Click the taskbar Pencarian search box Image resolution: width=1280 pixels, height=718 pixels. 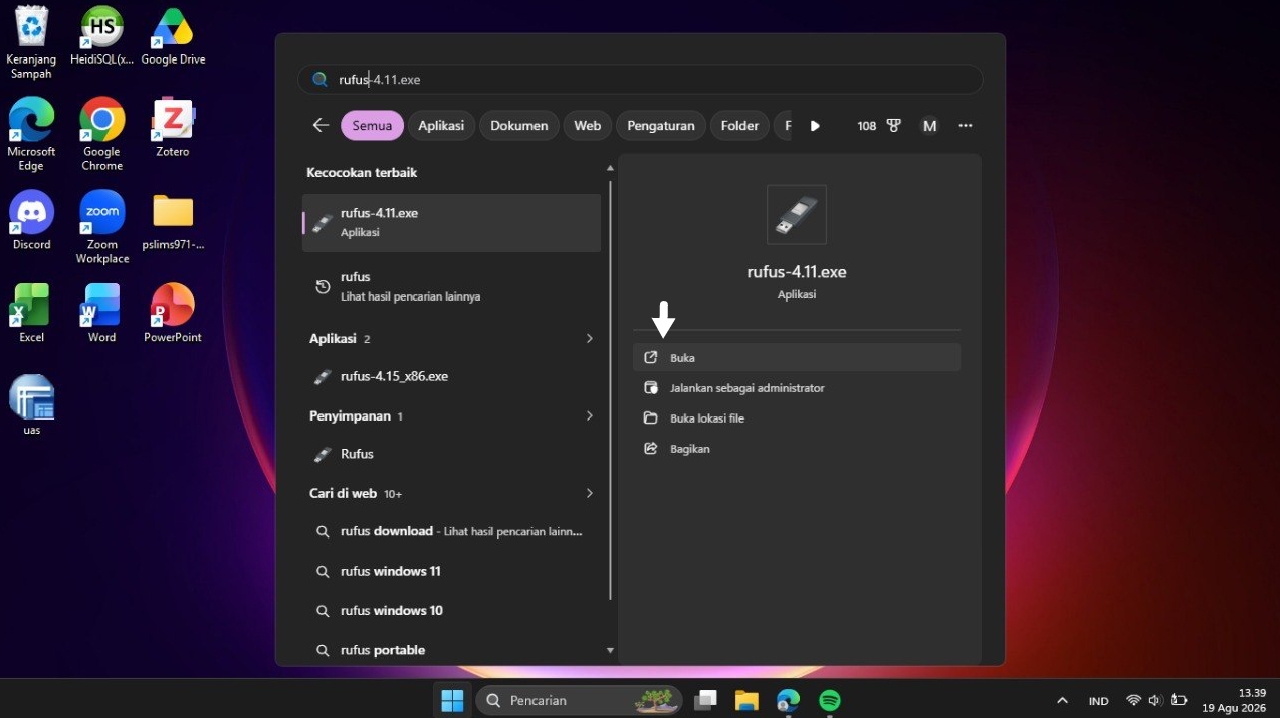point(579,700)
